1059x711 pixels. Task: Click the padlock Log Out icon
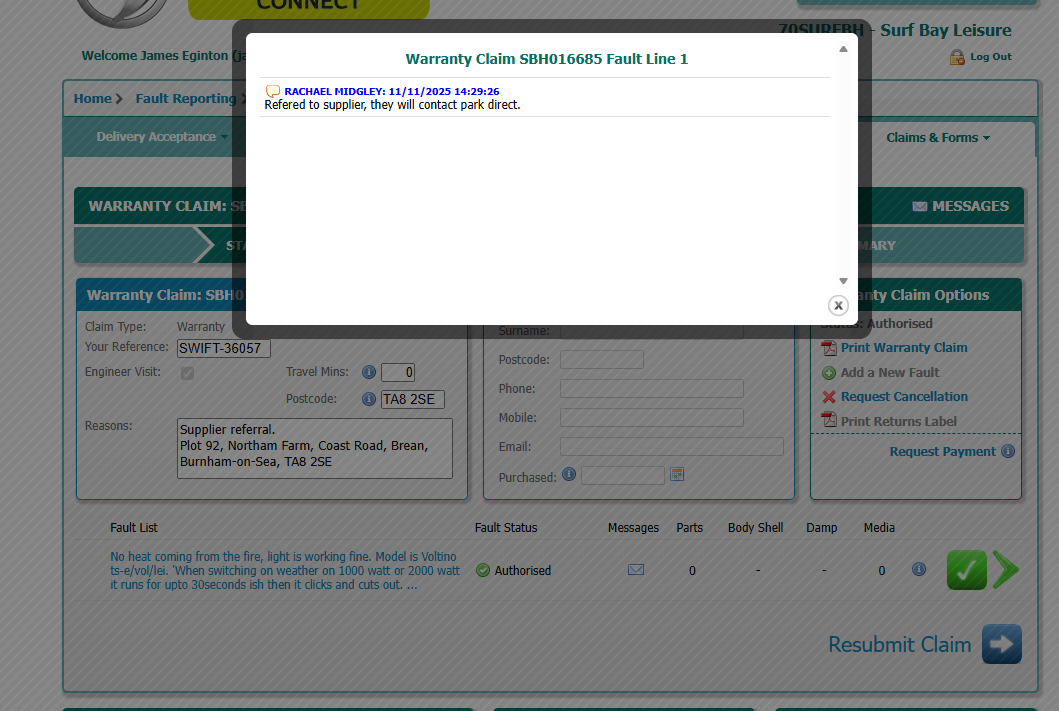pos(956,57)
